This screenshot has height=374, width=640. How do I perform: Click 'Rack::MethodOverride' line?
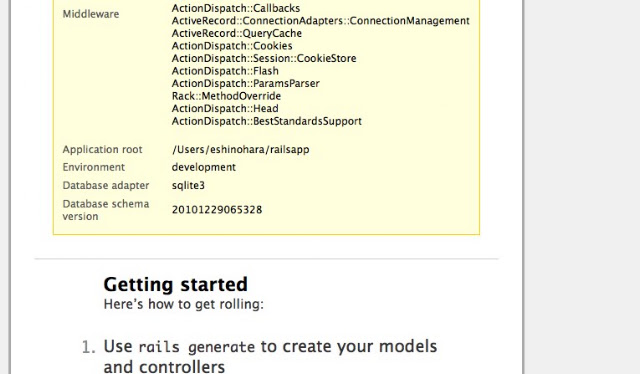coord(226,96)
